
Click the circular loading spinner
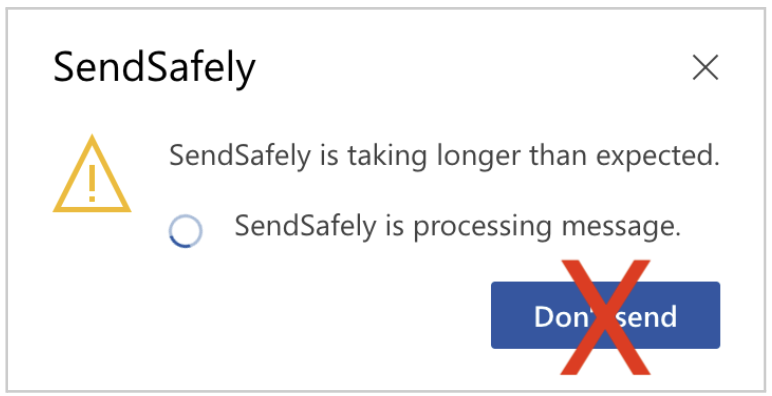[186, 231]
